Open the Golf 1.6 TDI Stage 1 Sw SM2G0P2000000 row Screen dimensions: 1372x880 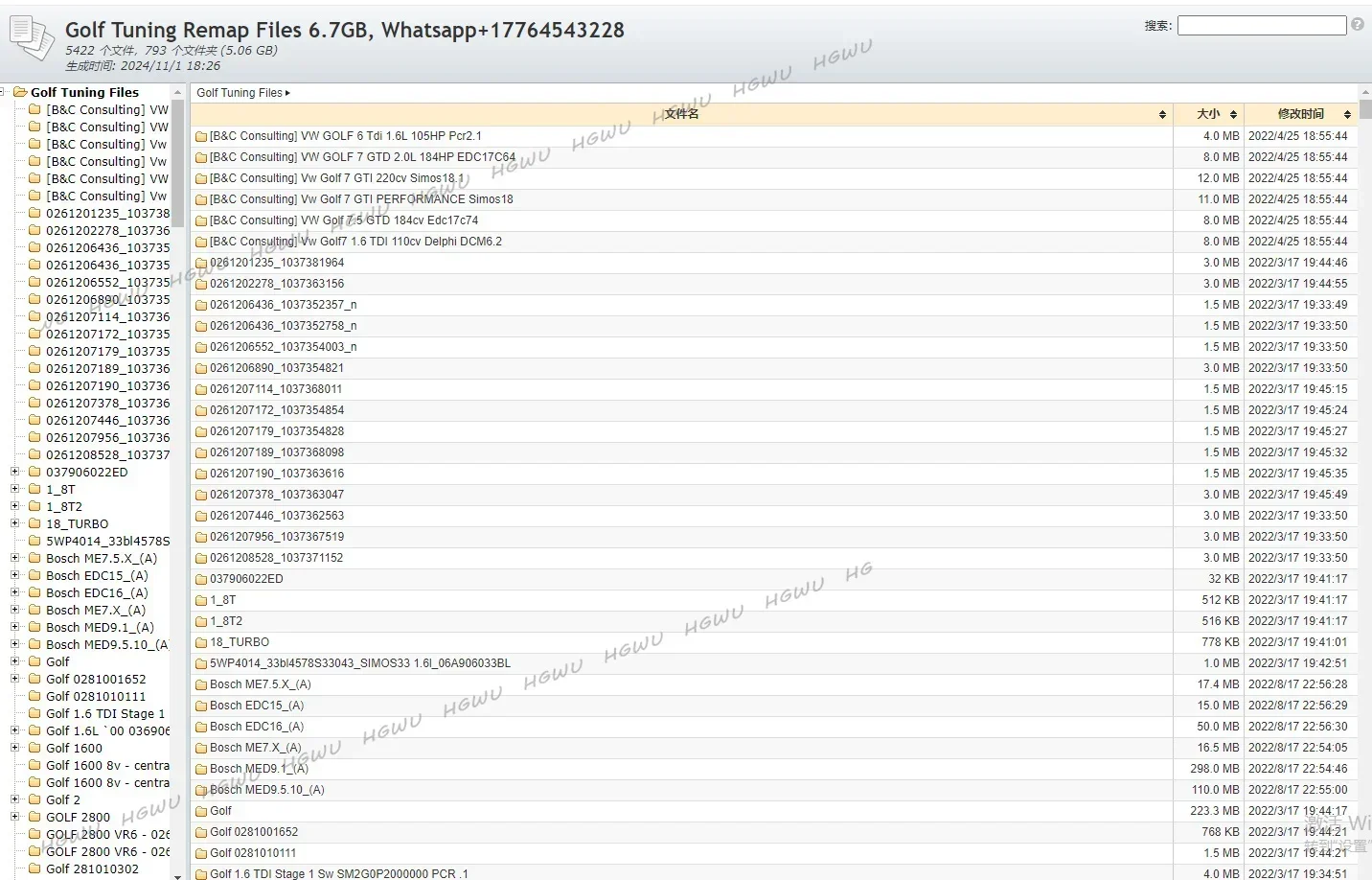pyautogui.click(x=339, y=874)
